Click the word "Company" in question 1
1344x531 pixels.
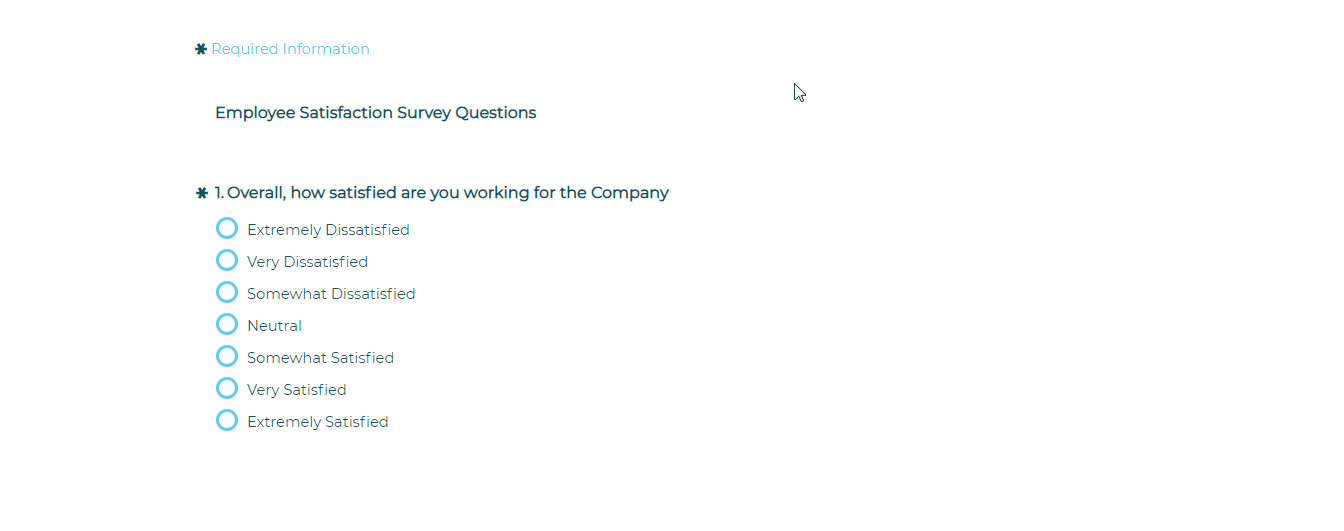tap(629, 193)
